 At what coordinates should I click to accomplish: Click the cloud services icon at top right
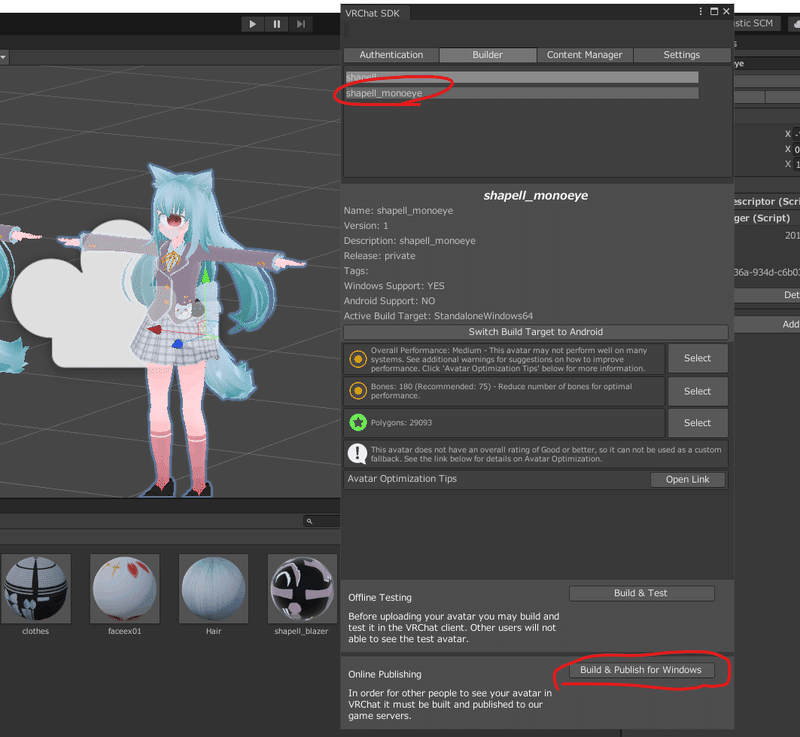coord(796,24)
